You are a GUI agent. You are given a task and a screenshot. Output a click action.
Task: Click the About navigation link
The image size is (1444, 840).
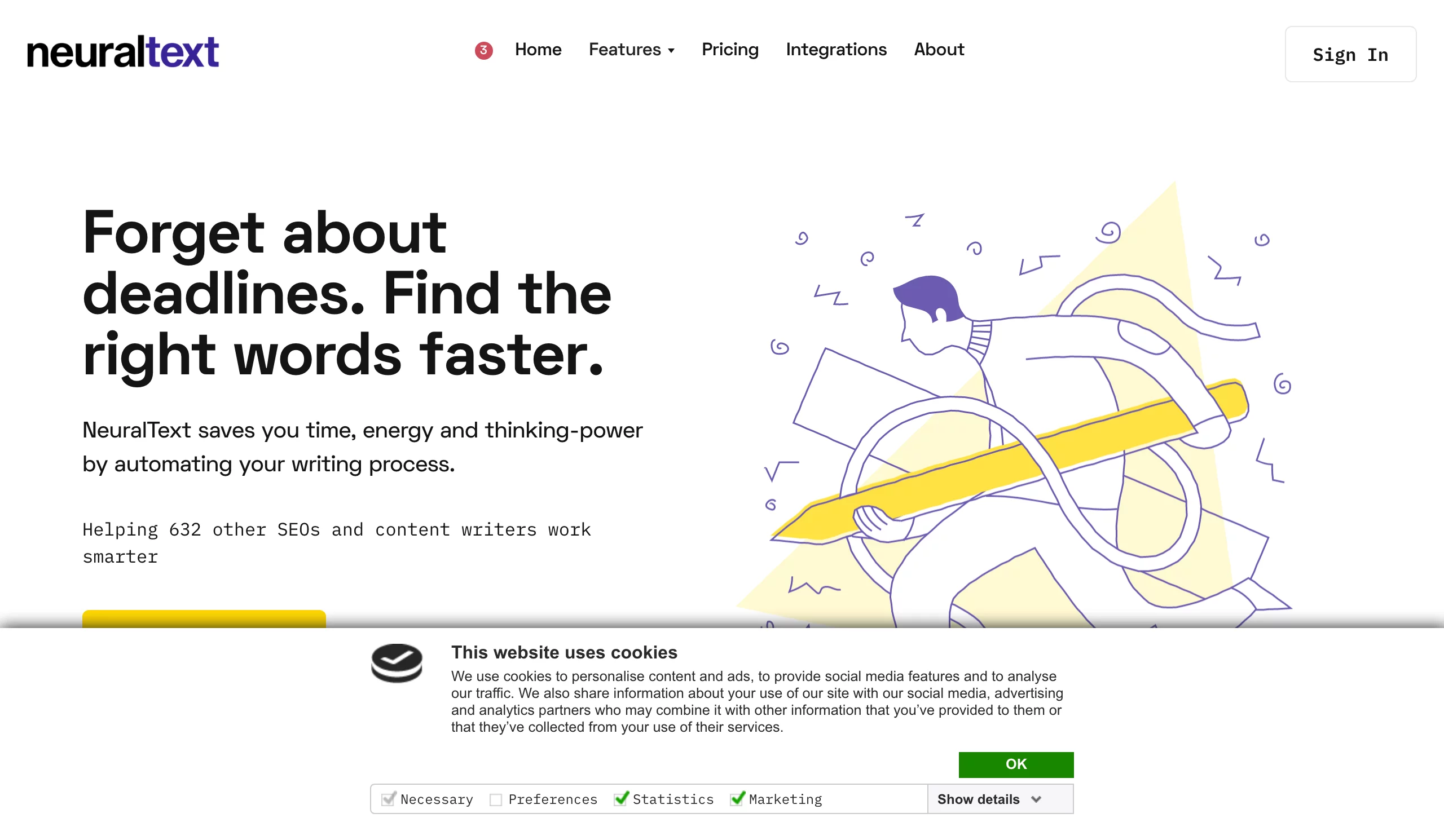pyautogui.click(x=939, y=49)
